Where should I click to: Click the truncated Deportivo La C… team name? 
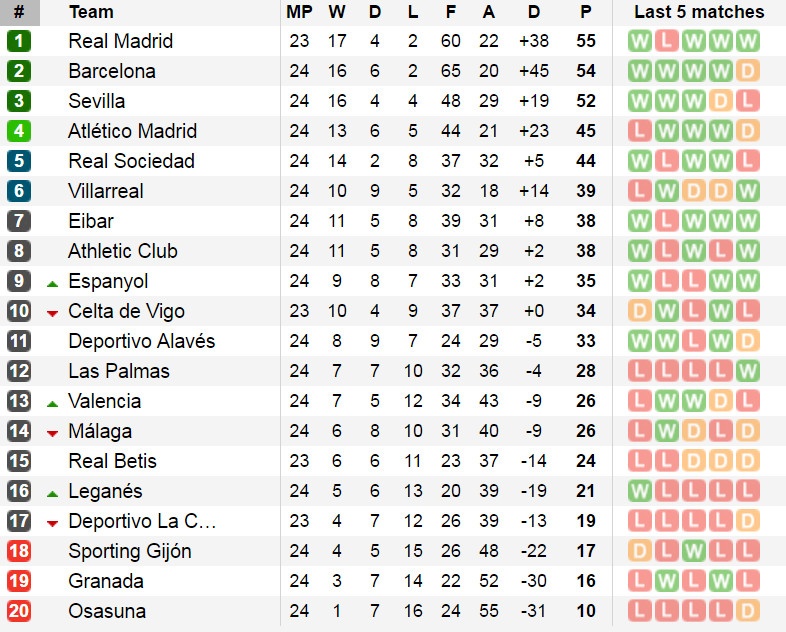tap(142, 521)
